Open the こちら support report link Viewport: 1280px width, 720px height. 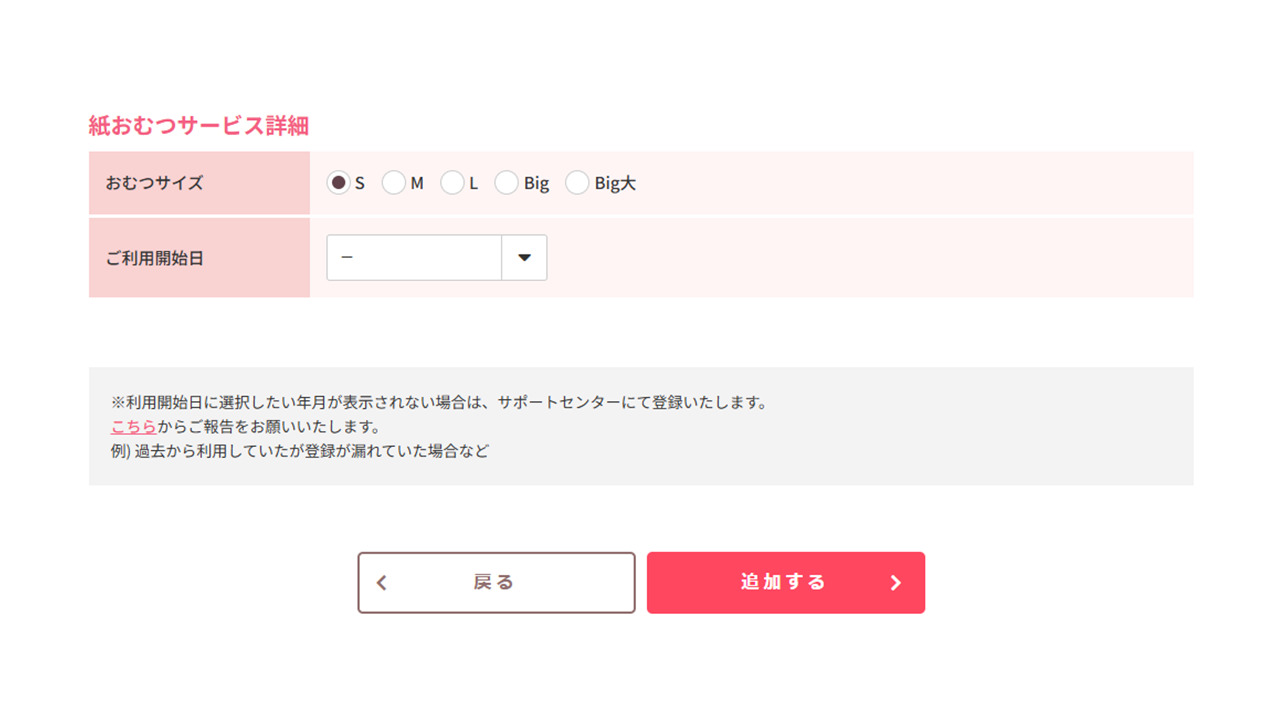[x=133, y=427]
